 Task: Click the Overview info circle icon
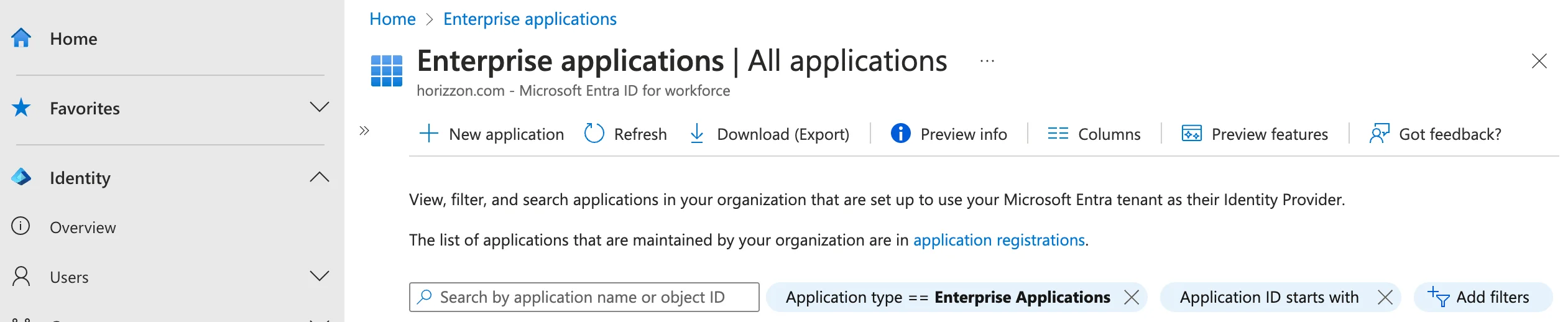21,226
